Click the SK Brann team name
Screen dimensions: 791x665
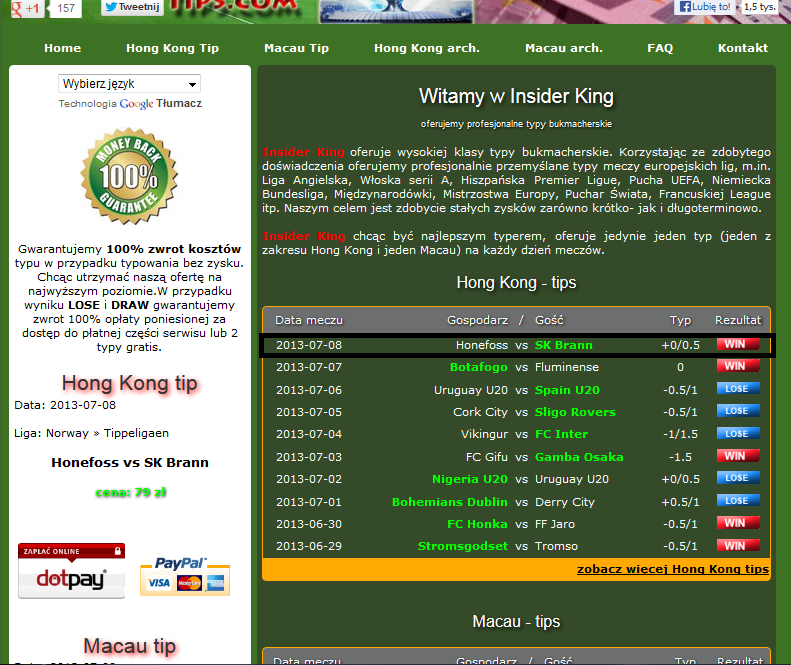coord(563,345)
